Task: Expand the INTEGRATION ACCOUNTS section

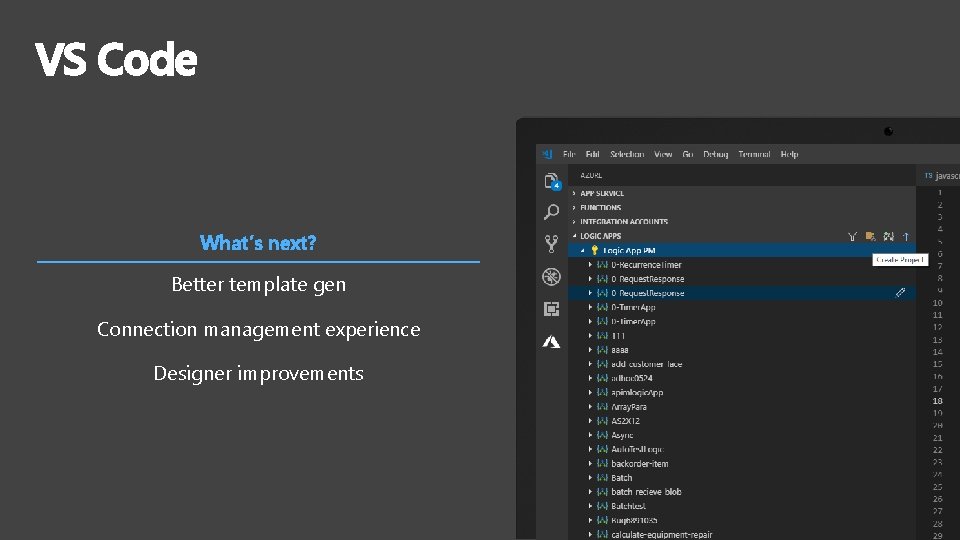Action: 574,222
